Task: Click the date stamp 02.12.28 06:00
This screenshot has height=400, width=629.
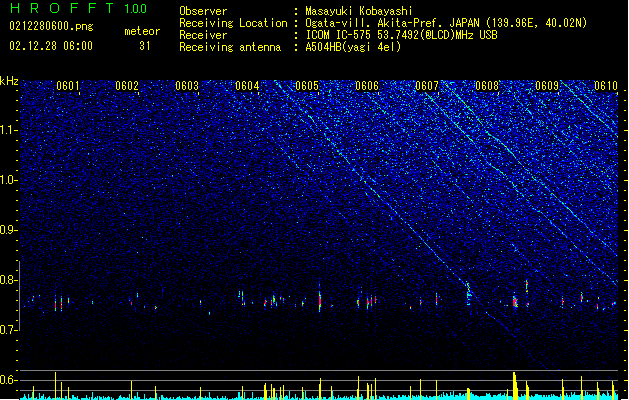Action: pyautogui.click(x=51, y=46)
